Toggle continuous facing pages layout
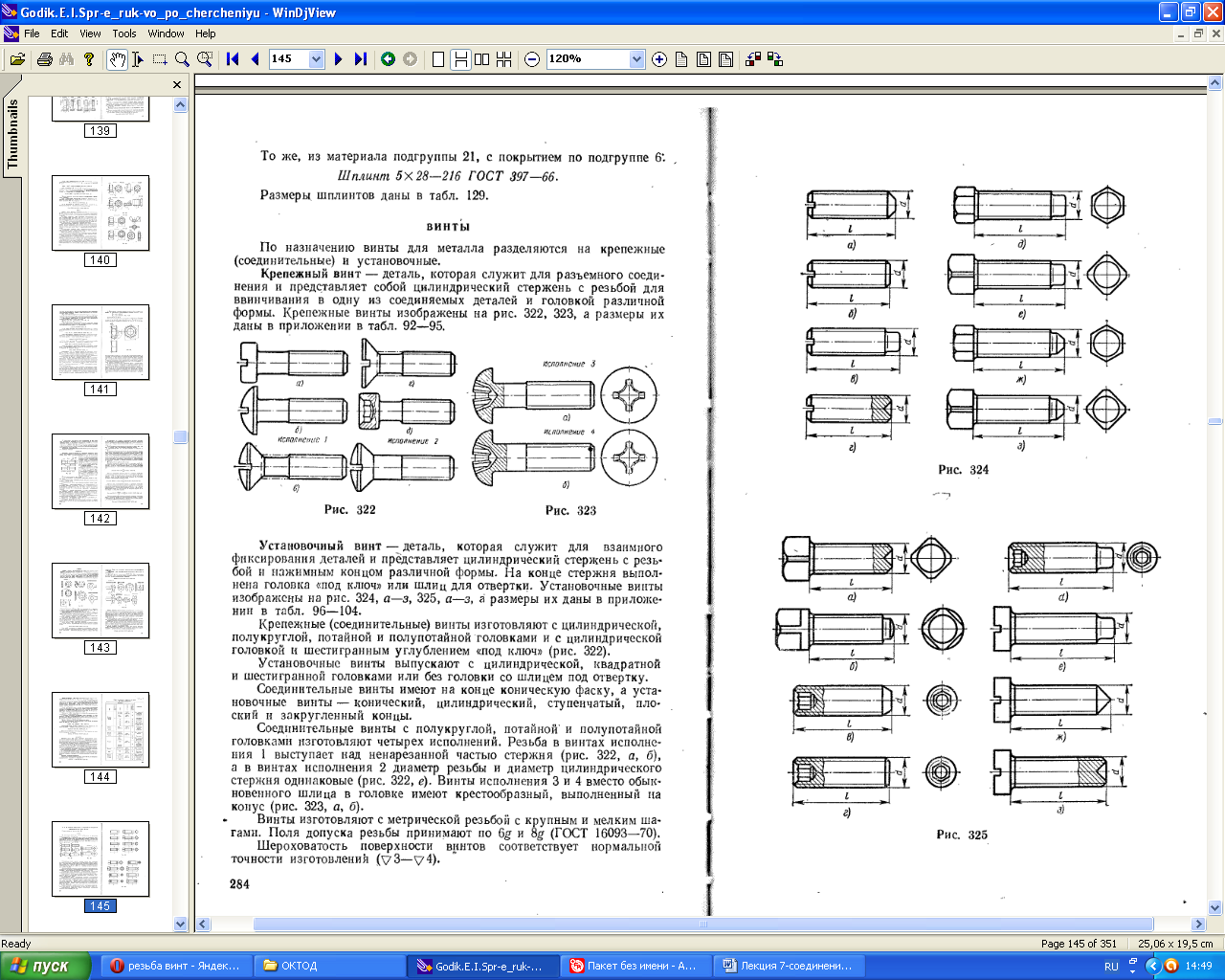 pos(504,59)
